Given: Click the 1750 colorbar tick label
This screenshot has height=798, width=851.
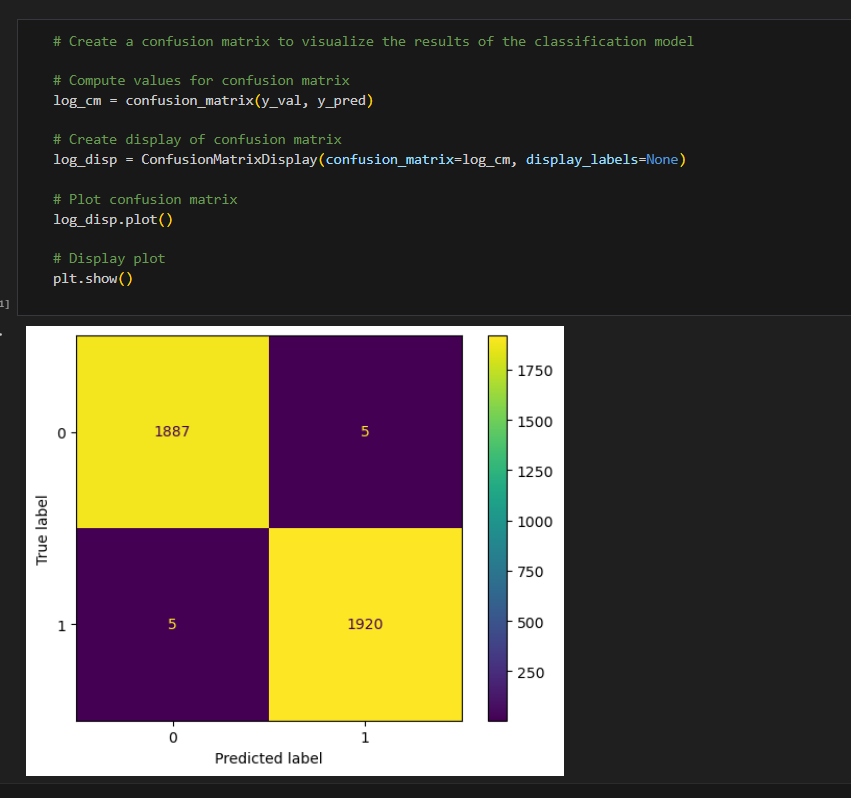Looking at the screenshot, I should [536, 370].
